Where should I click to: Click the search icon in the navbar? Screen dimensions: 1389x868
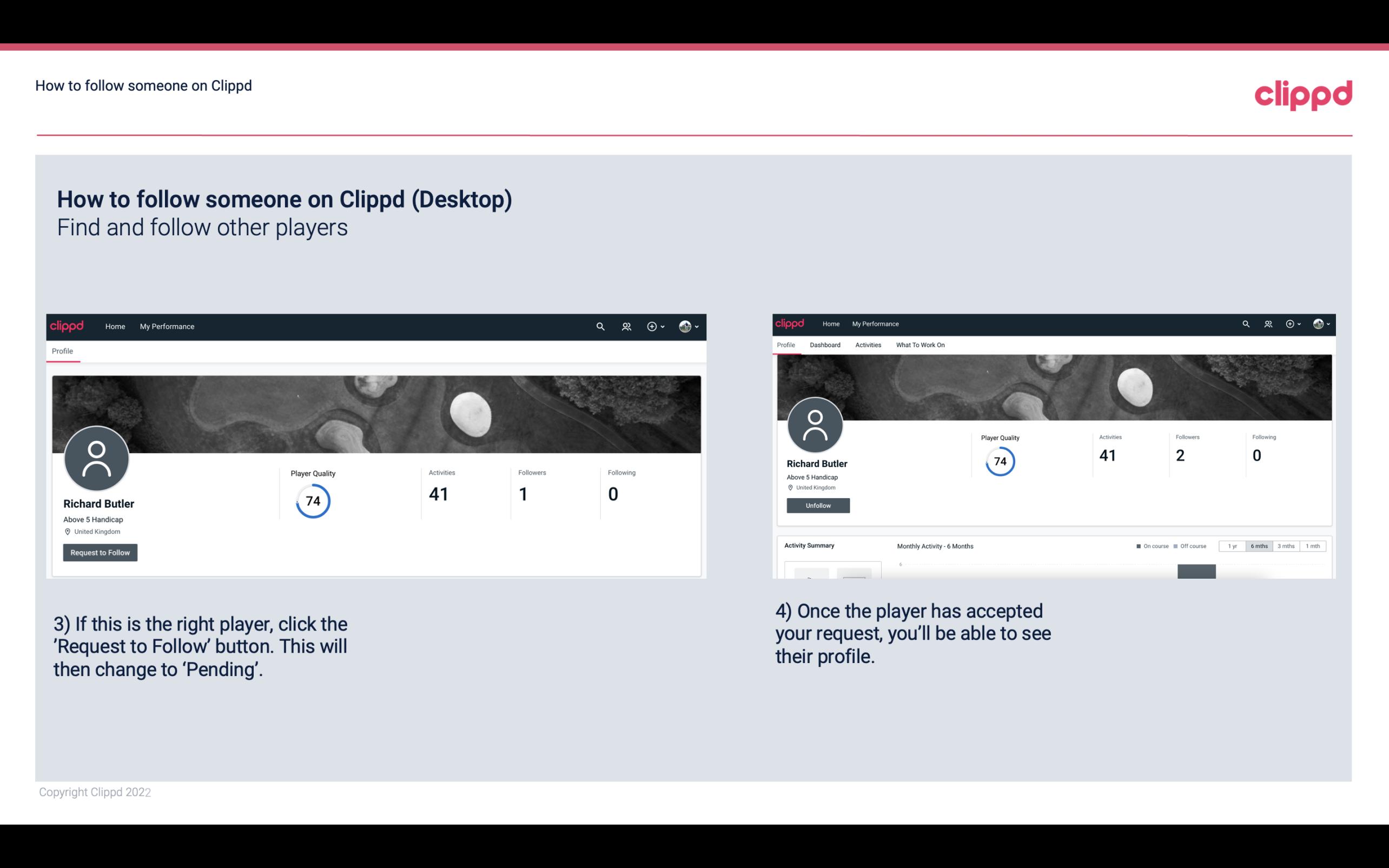pos(600,326)
